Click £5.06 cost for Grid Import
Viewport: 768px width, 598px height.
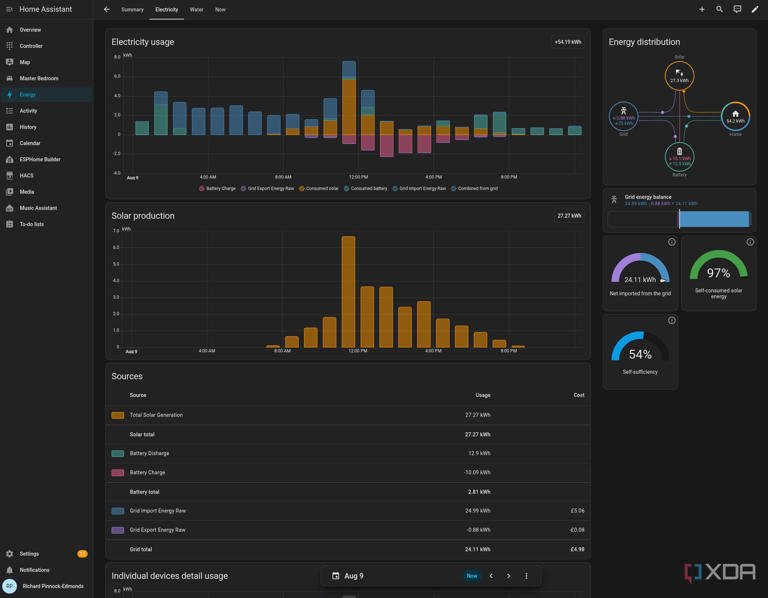tap(577, 511)
